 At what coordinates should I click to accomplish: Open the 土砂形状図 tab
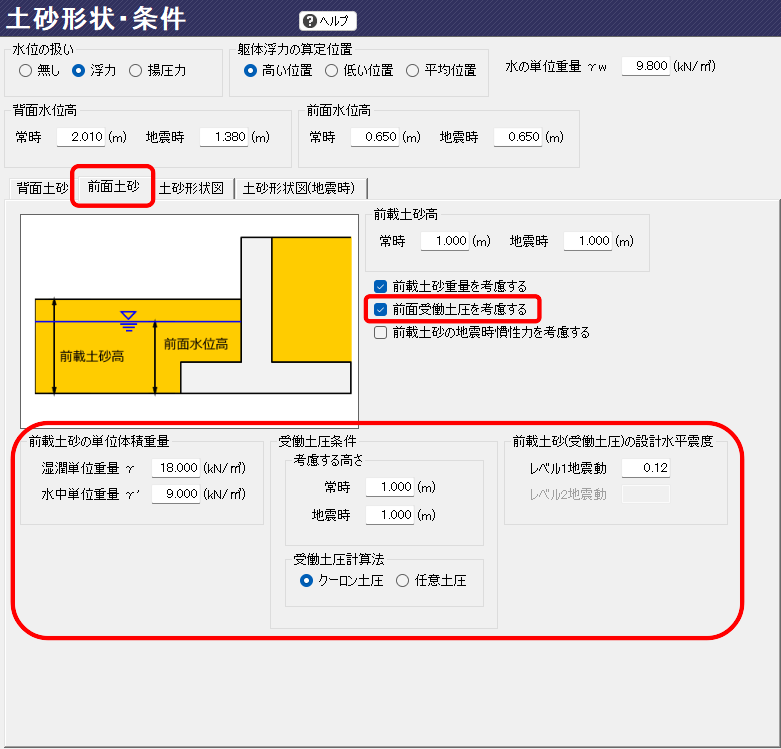192,188
